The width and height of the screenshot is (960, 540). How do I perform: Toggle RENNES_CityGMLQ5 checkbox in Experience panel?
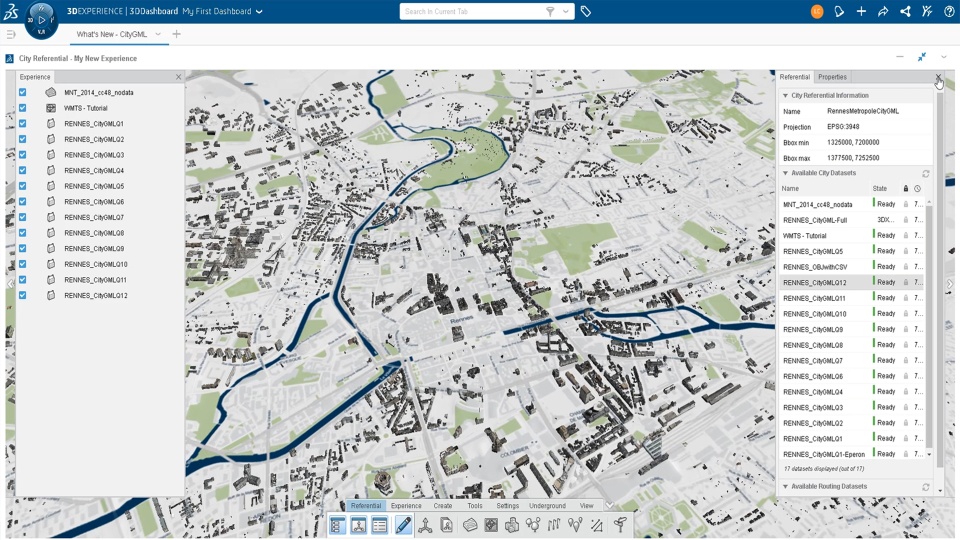click(23, 186)
